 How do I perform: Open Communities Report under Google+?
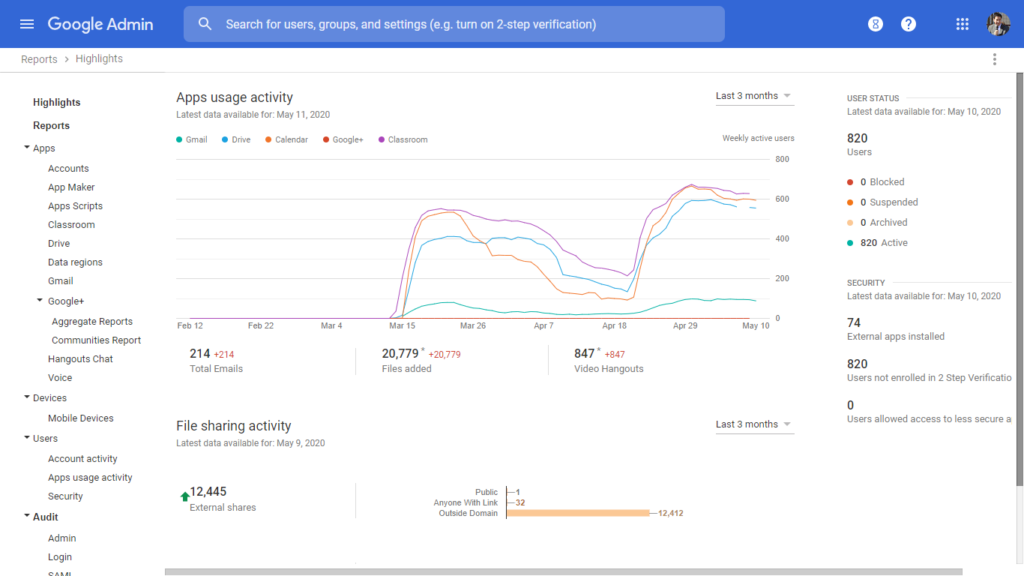point(96,340)
